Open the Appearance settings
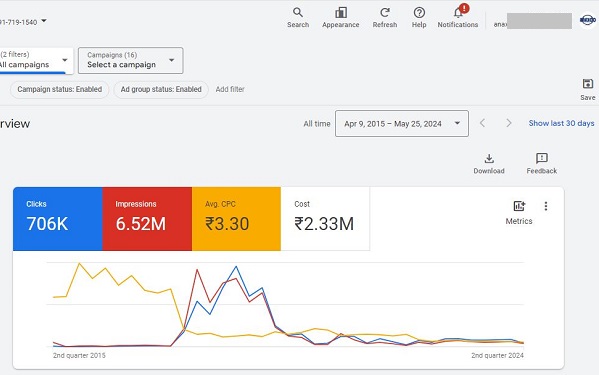The width and height of the screenshot is (599, 375). click(340, 18)
